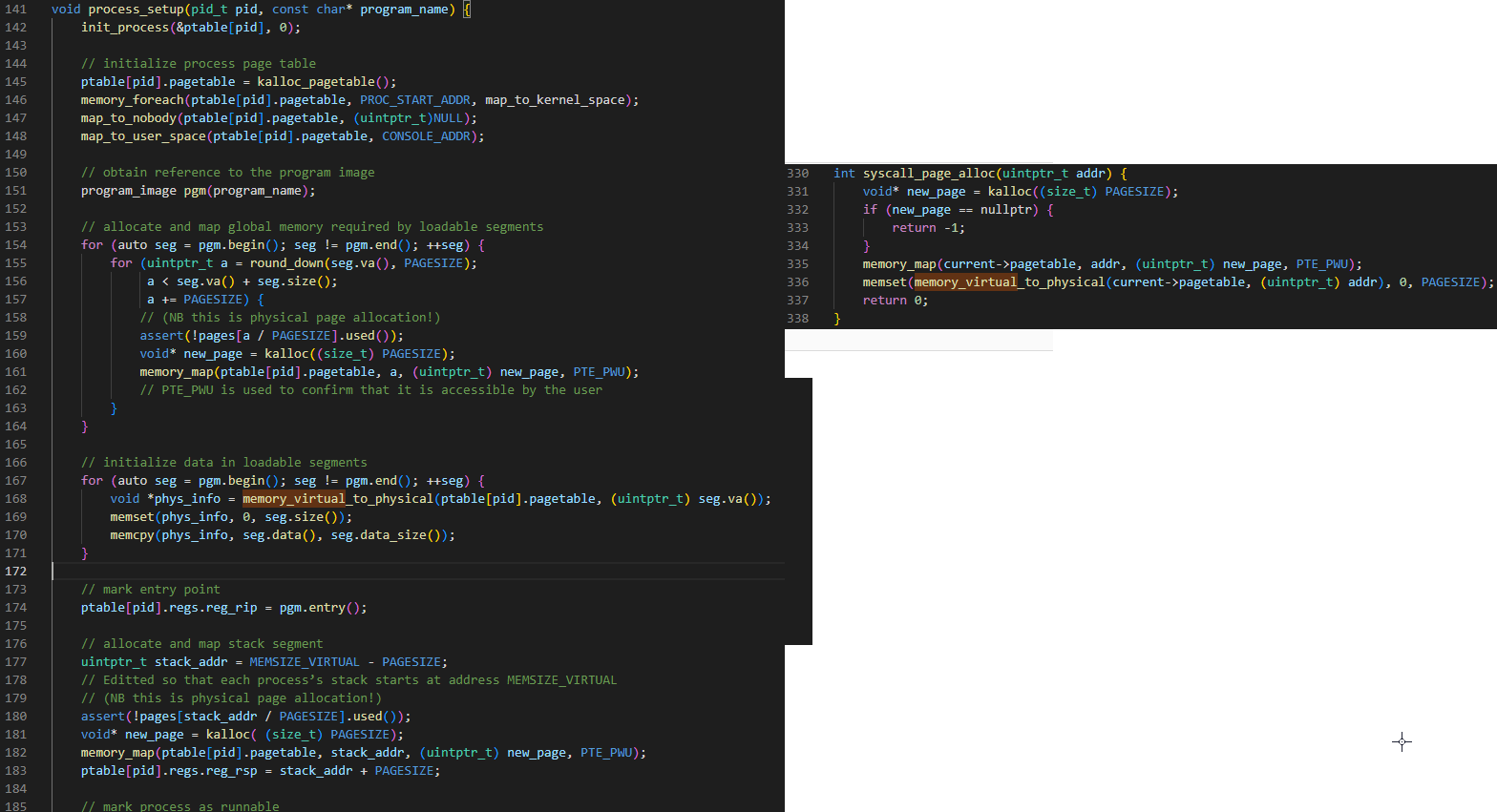Click 'return 0;' statement on line 337
1497x812 pixels.
(895, 301)
